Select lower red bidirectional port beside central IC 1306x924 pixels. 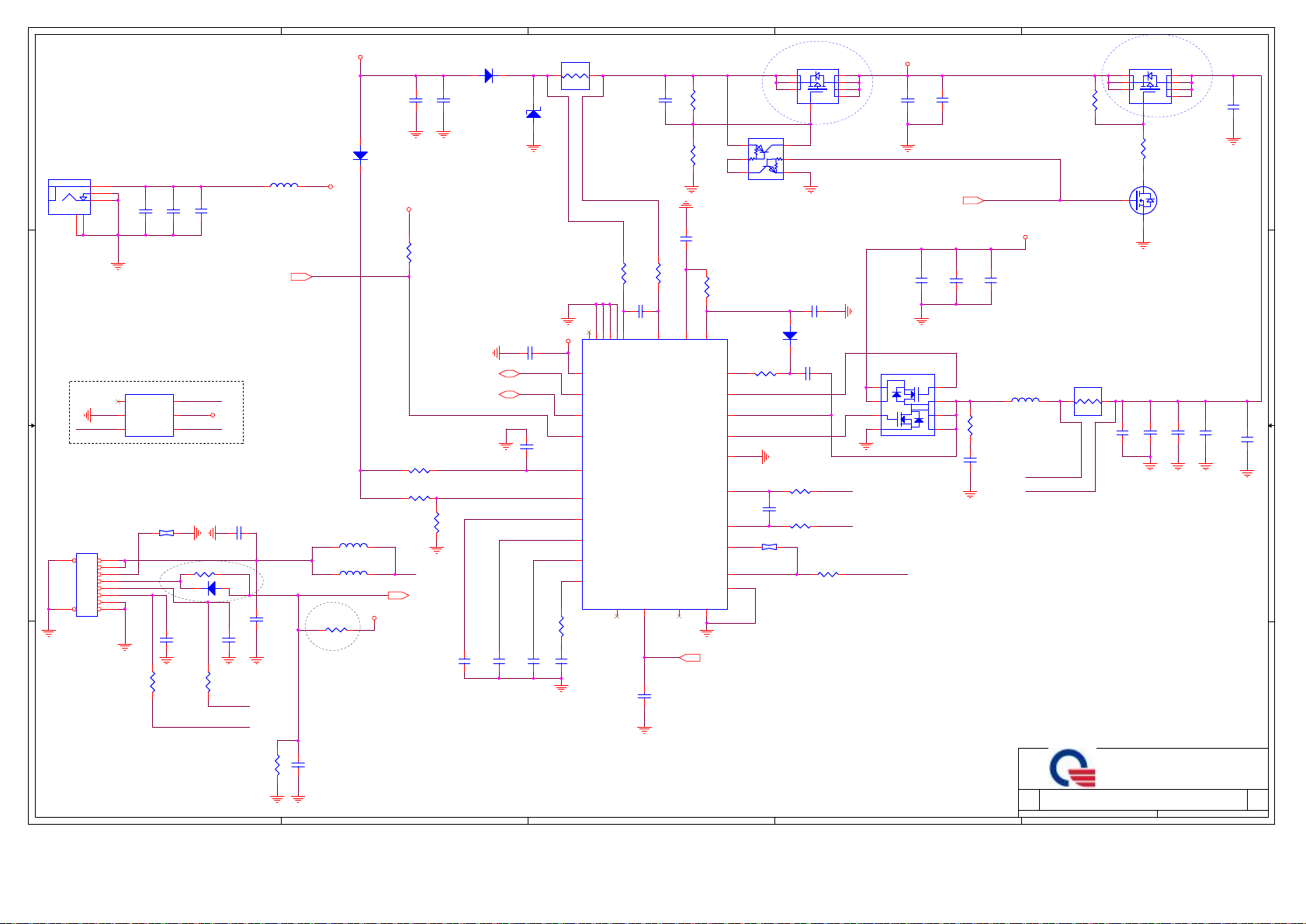pyautogui.click(x=508, y=395)
